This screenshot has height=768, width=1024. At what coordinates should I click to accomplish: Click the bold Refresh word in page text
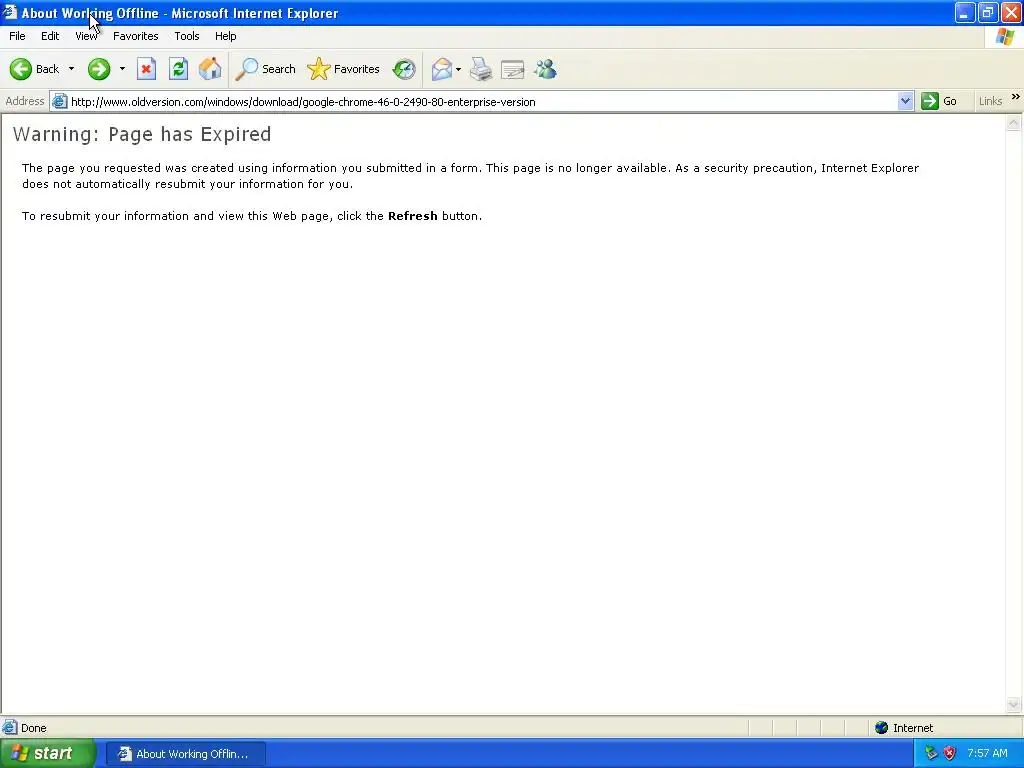pyautogui.click(x=413, y=216)
